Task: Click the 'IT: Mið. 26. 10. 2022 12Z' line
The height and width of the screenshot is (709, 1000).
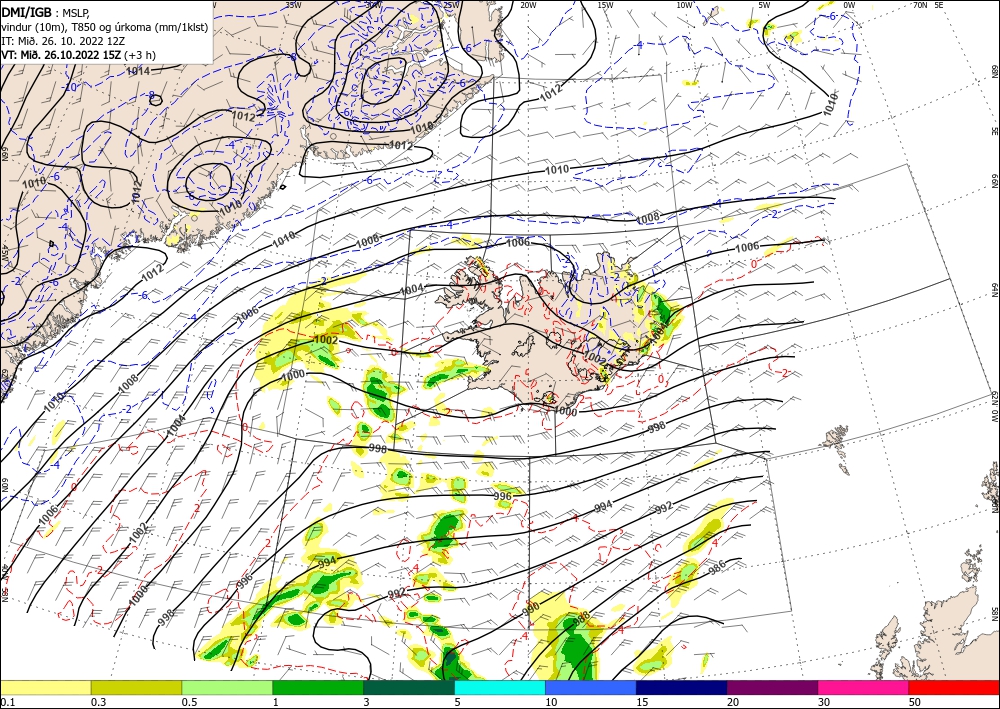Action: click(62, 41)
